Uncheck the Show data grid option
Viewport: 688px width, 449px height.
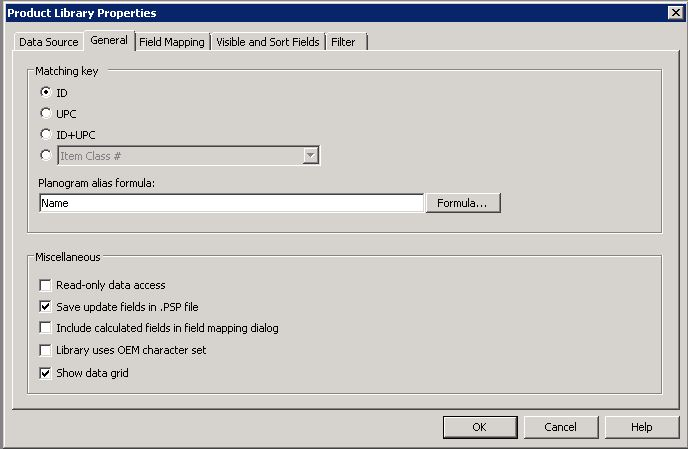click(45, 373)
